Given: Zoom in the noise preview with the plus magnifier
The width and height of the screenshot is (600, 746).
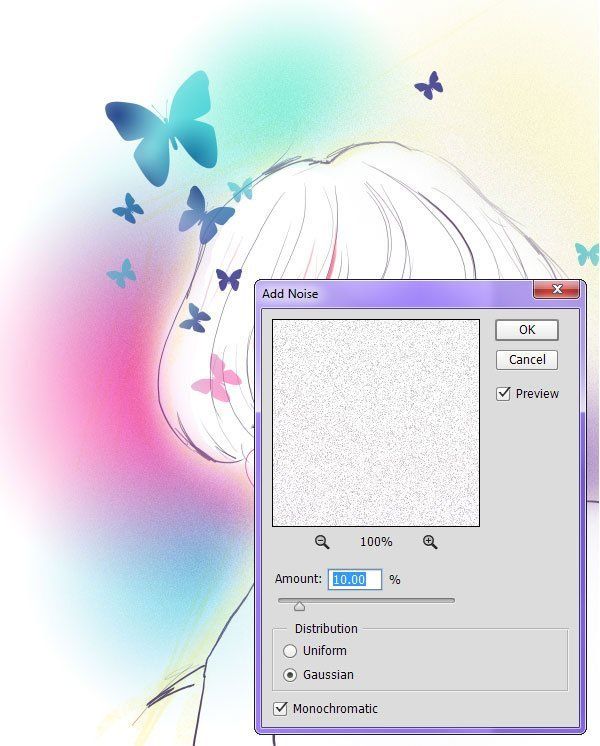Looking at the screenshot, I should point(430,541).
